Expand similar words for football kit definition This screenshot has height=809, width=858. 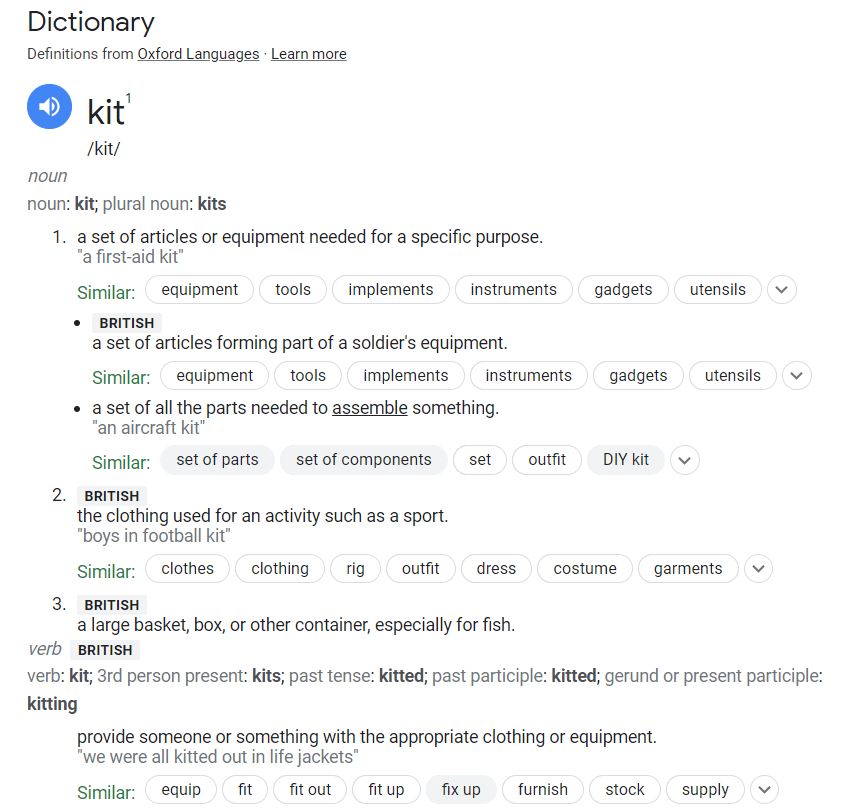coord(759,569)
